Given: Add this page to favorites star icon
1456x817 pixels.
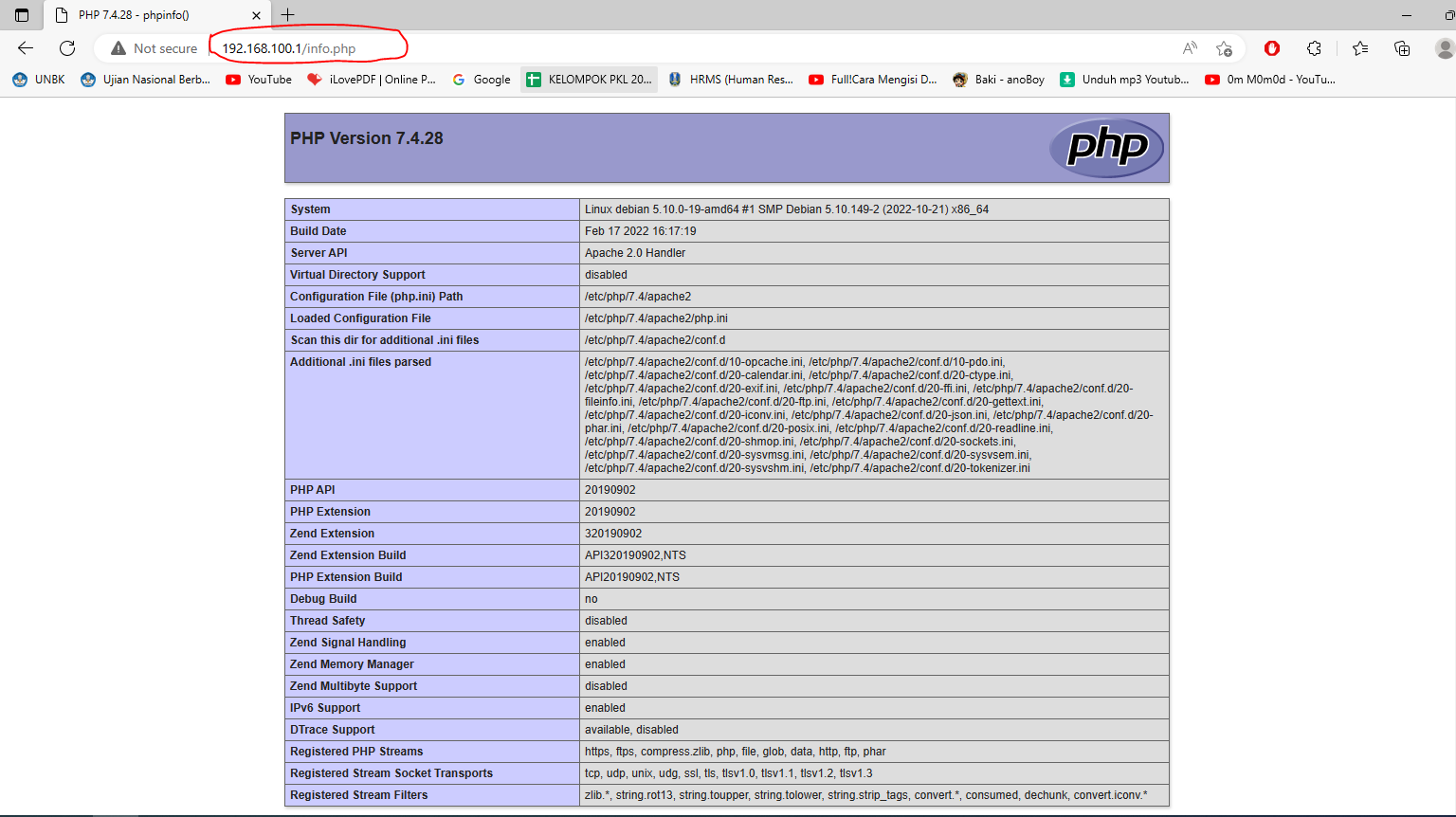Looking at the screenshot, I should [x=1224, y=48].
